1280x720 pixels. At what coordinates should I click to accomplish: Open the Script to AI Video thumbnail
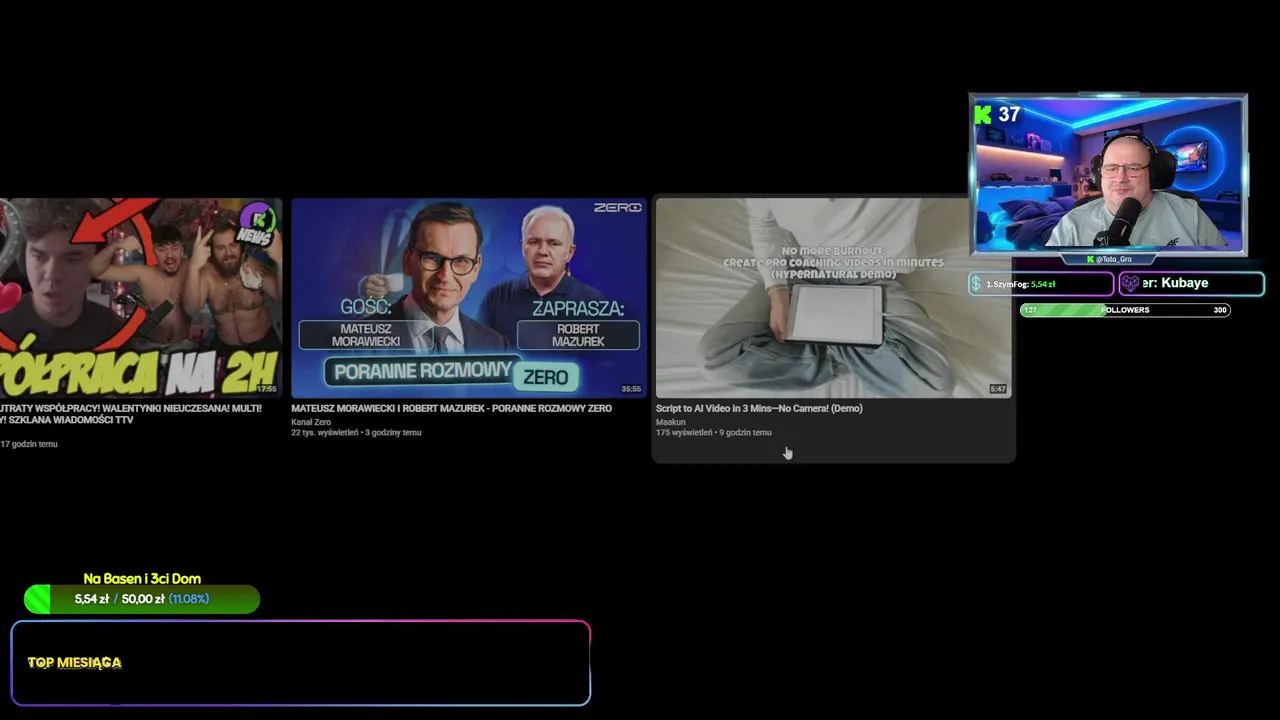click(x=833, y=297)
